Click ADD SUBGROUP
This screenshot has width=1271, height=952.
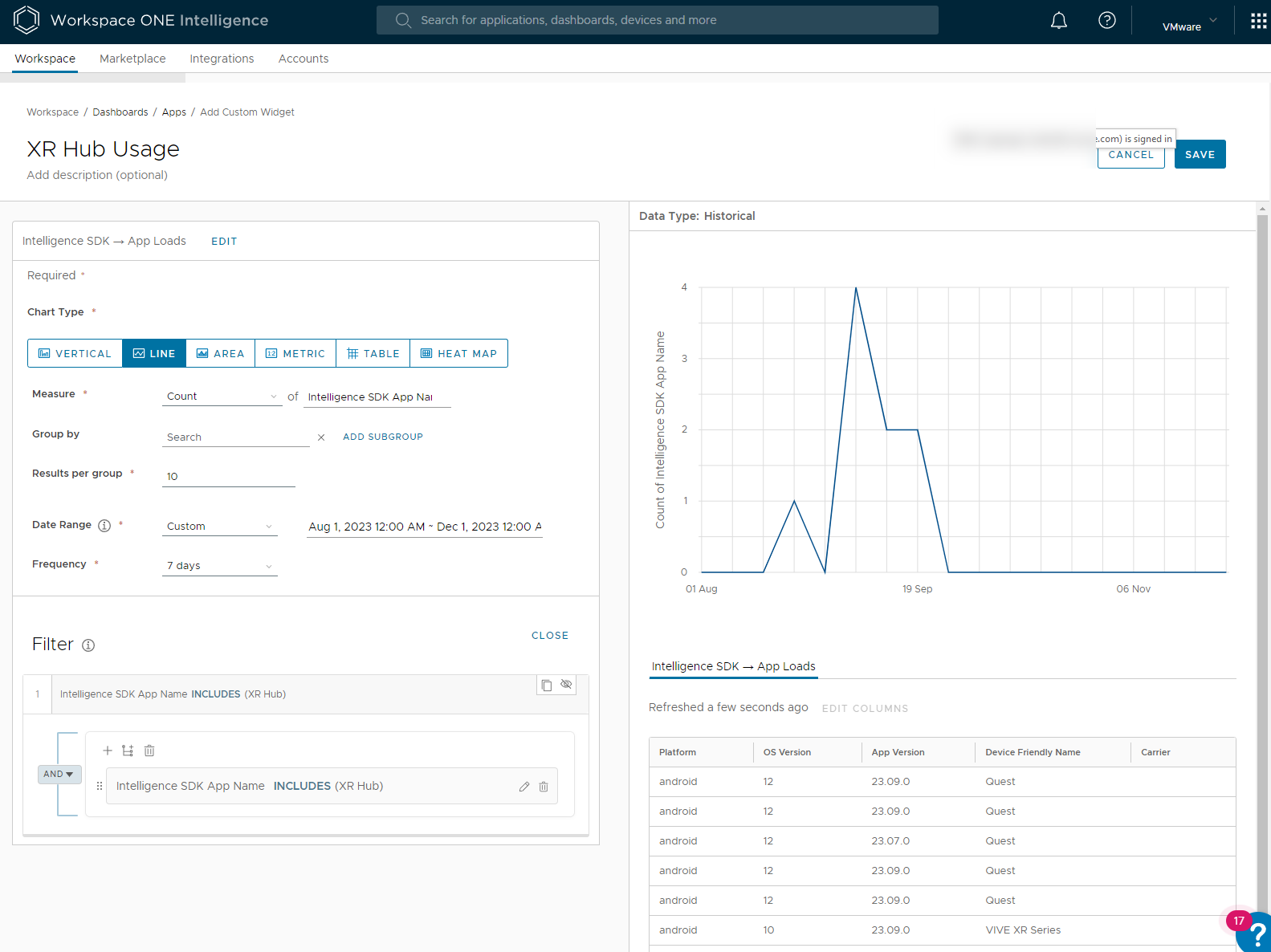coord(383,437)
